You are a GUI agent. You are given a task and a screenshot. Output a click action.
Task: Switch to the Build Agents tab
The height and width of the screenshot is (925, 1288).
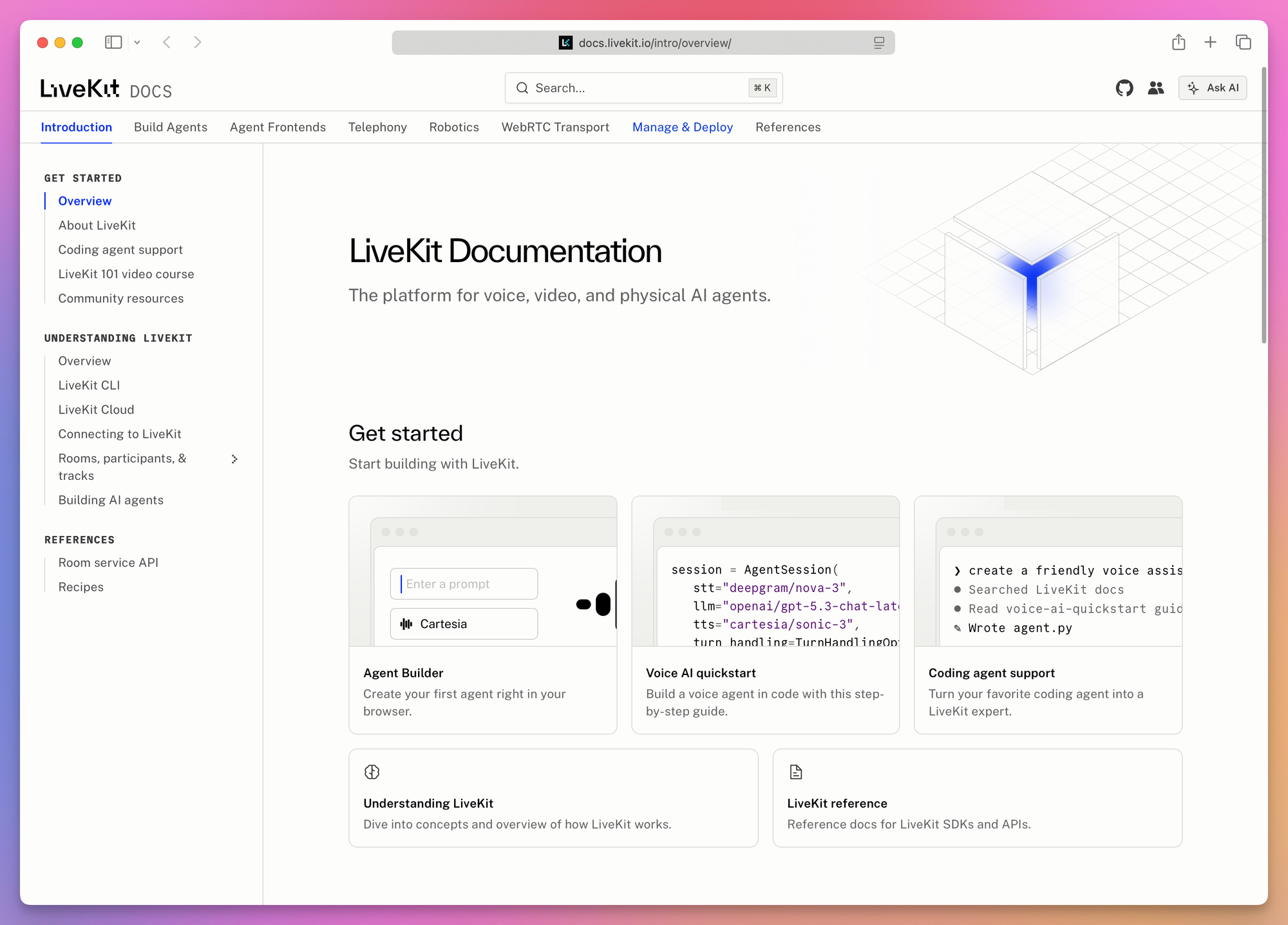pos(171,128)
